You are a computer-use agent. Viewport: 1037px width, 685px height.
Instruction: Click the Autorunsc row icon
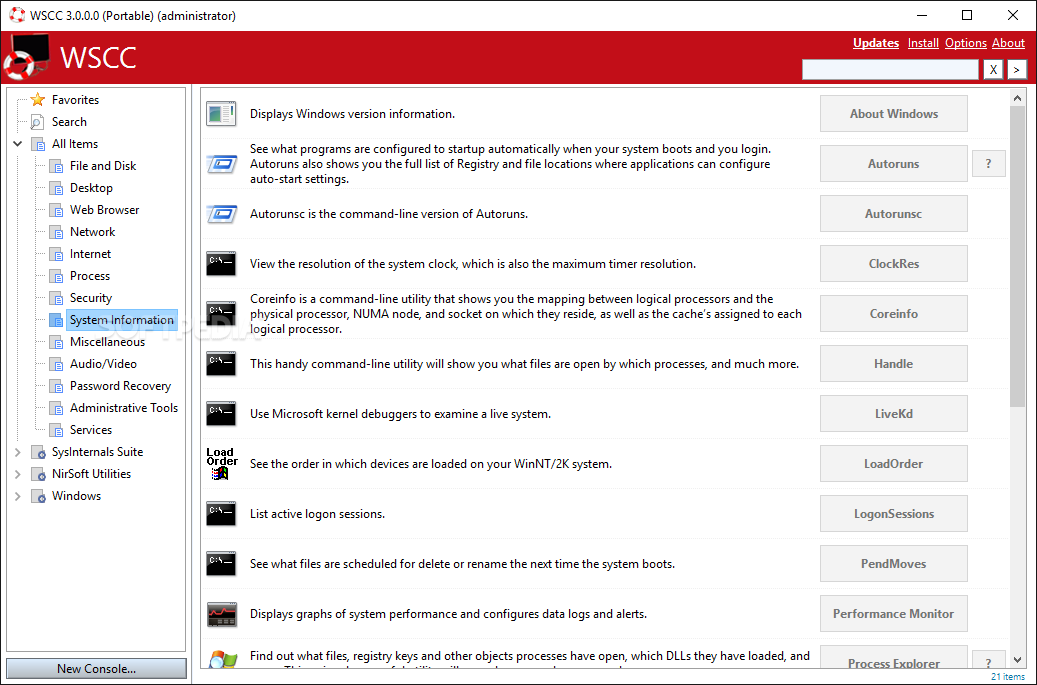point(221,214)
